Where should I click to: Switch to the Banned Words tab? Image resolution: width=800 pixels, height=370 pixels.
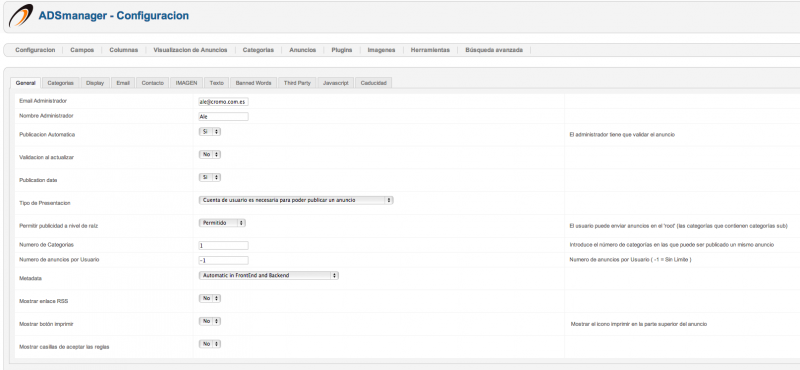pyautogui.click(x=254, y=83)
